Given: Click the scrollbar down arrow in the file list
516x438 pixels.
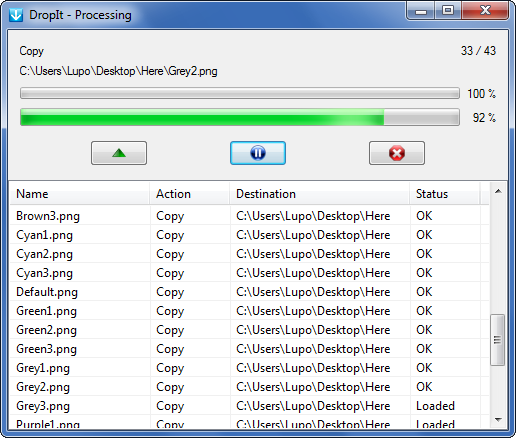Looking at the screenshot, I should 498,420.
